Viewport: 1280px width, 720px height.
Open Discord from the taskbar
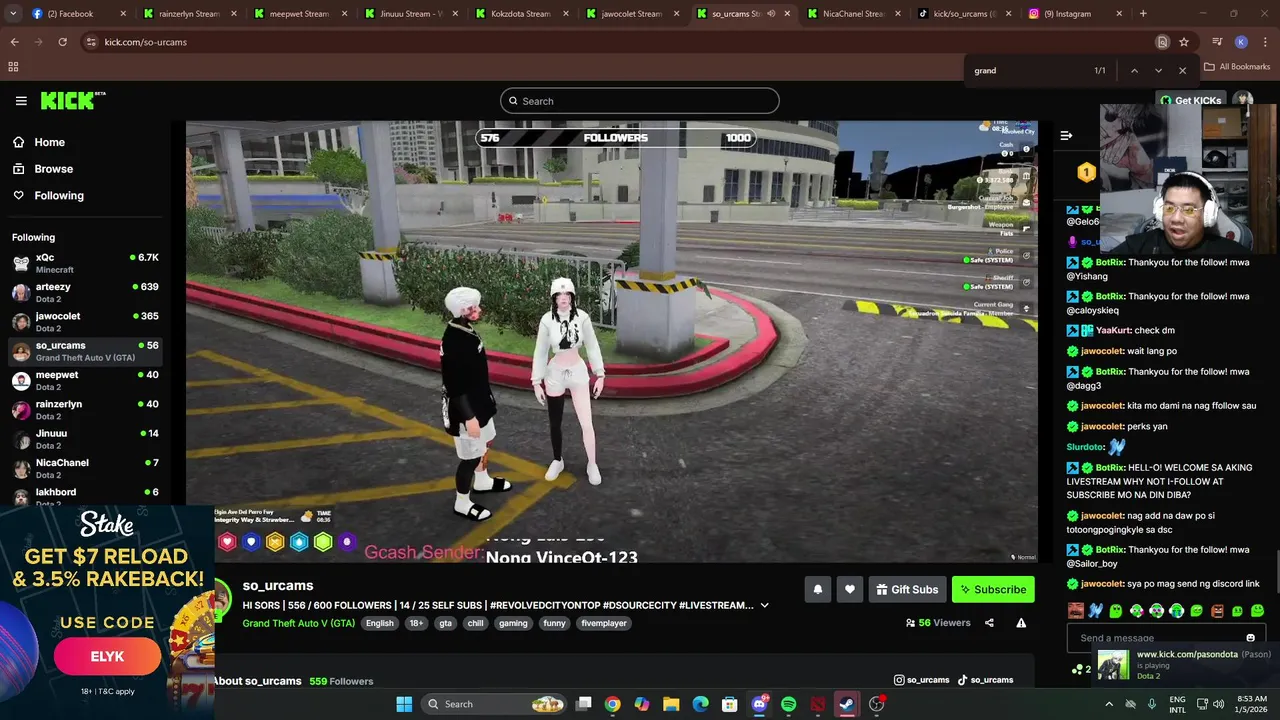(759, 704)
